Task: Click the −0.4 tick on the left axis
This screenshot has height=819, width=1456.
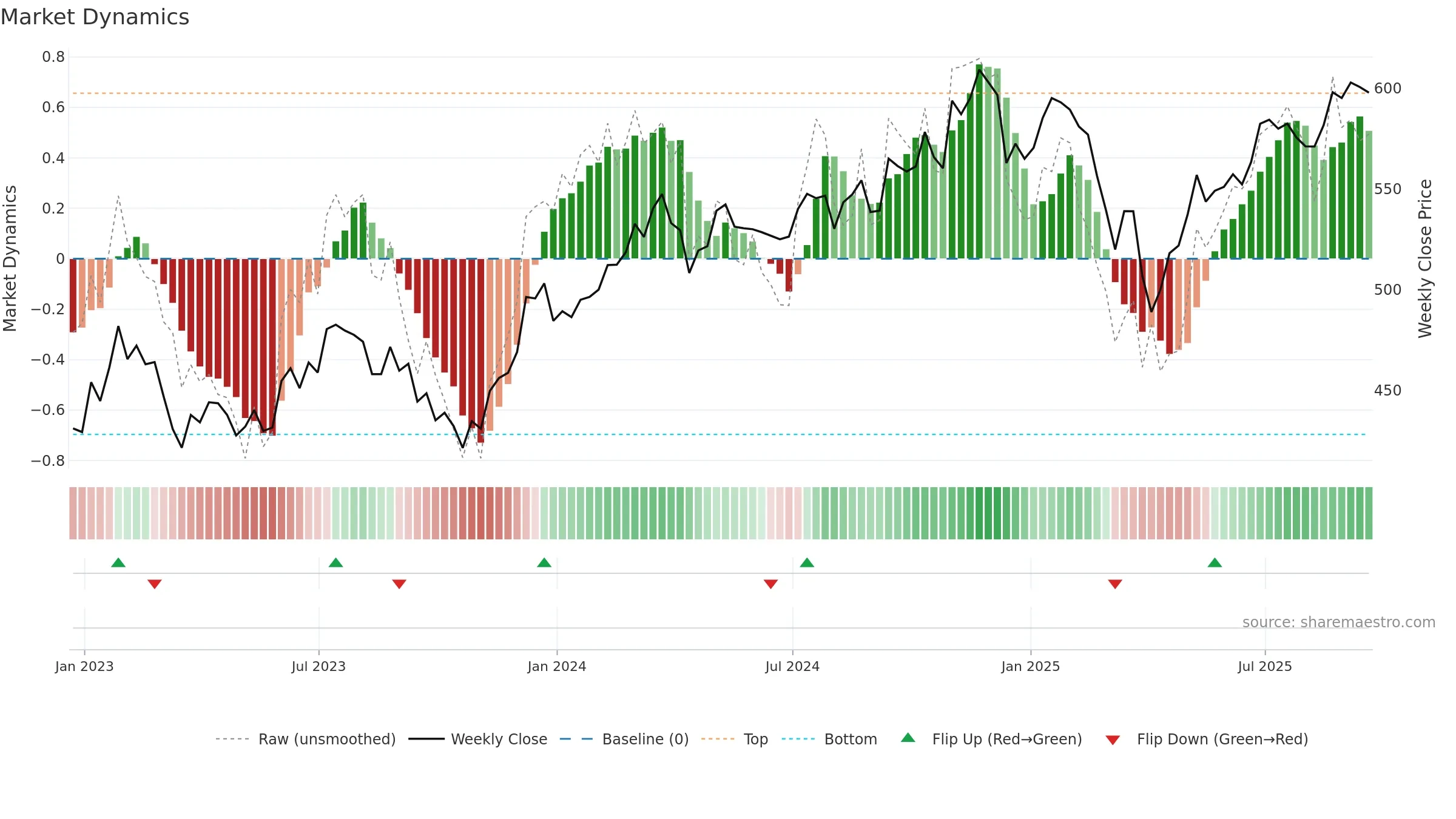Action: 48,360
